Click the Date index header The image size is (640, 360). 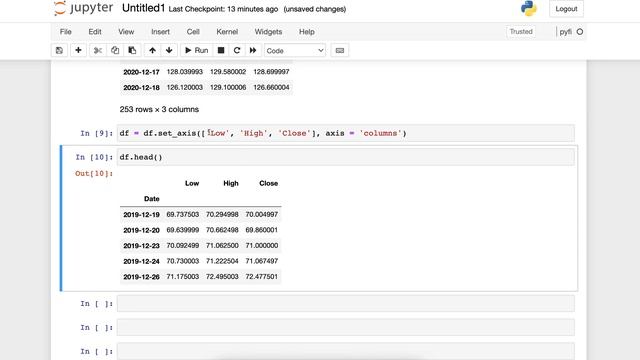pos(151,199)
